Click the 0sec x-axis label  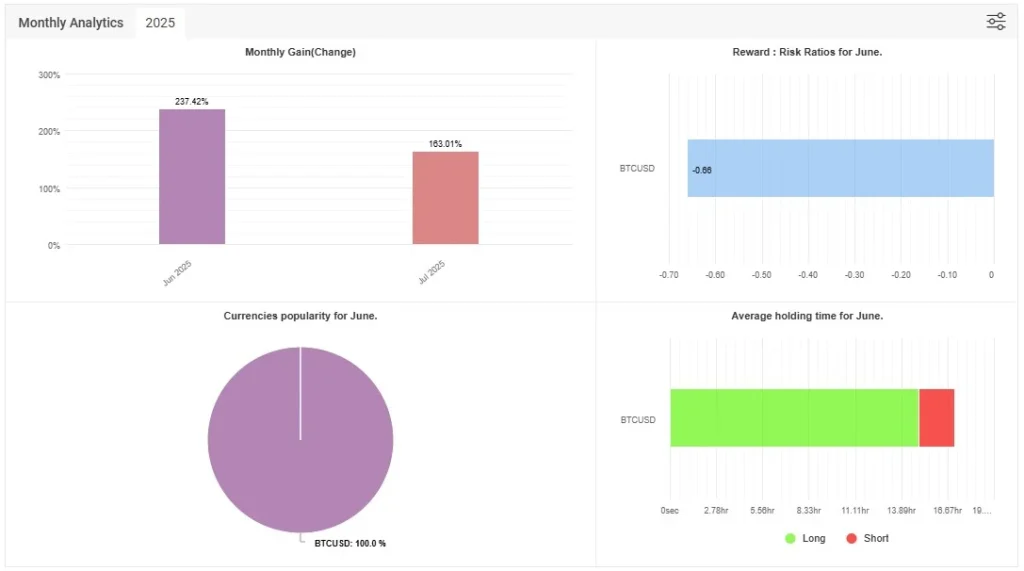click(x=669, y=511)
